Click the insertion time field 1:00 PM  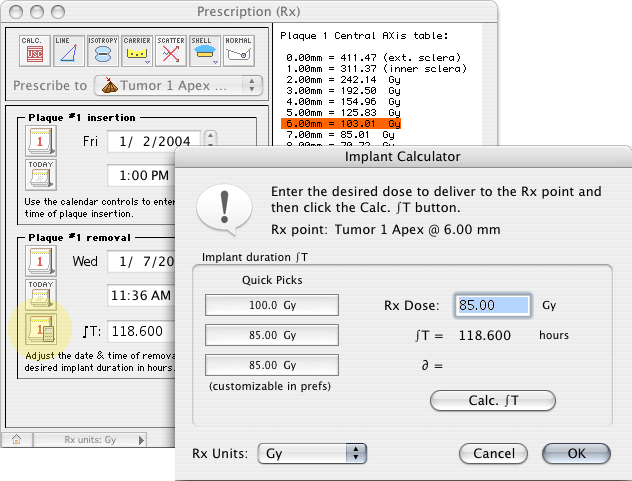tap(142, 175)
